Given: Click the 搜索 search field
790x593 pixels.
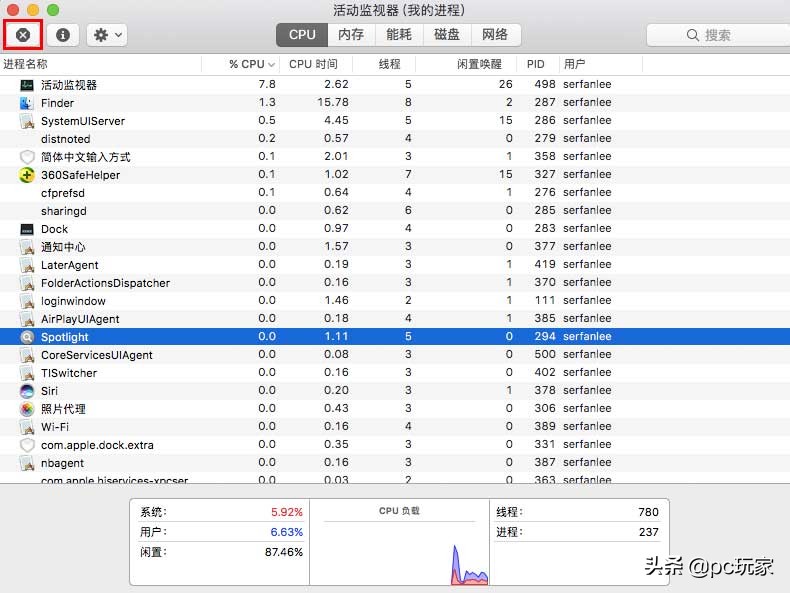Looking at the screenshot, I should [x=718, y=35].
